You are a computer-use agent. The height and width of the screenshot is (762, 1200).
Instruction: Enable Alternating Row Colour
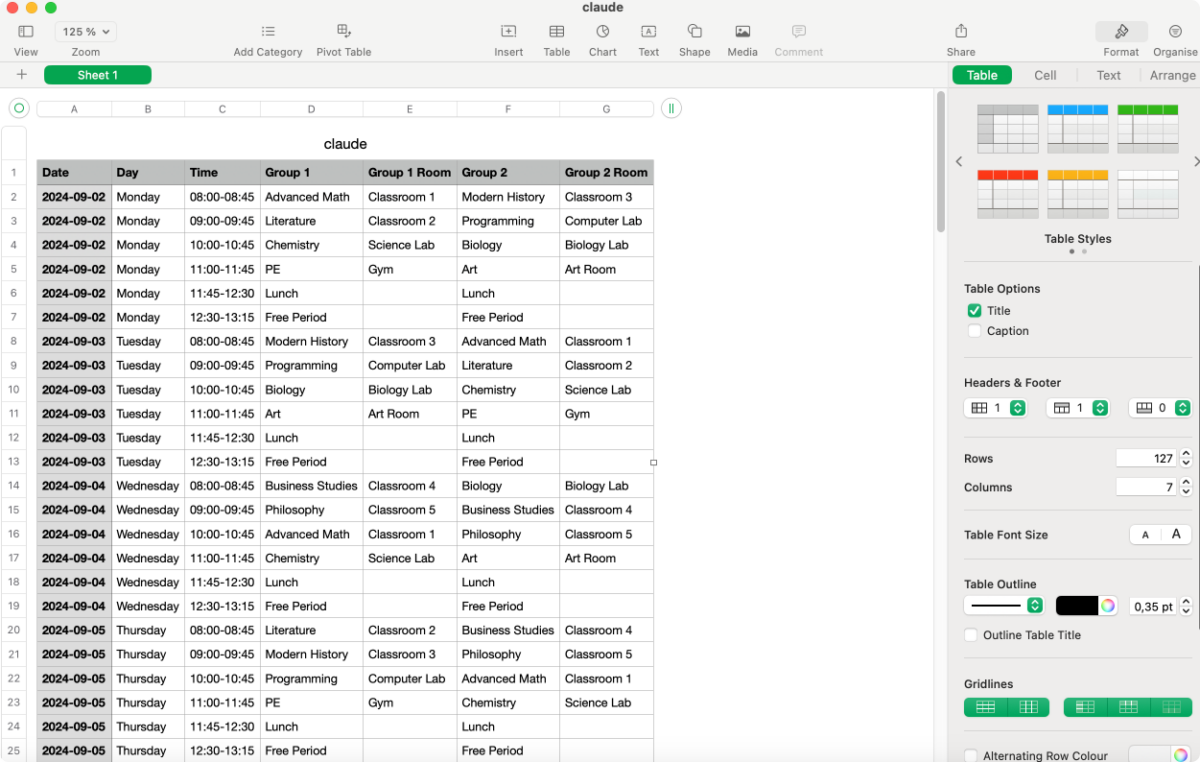pos(970,757)
